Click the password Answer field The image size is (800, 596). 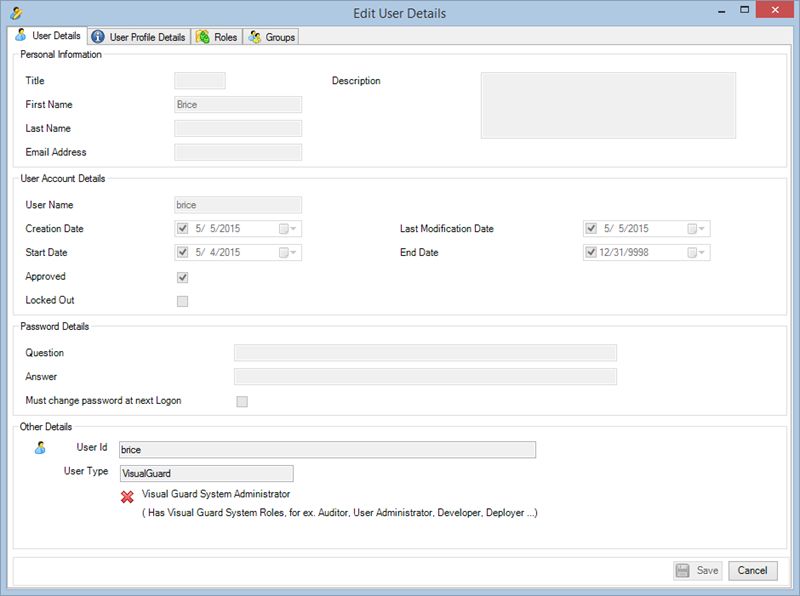(x=425, y=377)
